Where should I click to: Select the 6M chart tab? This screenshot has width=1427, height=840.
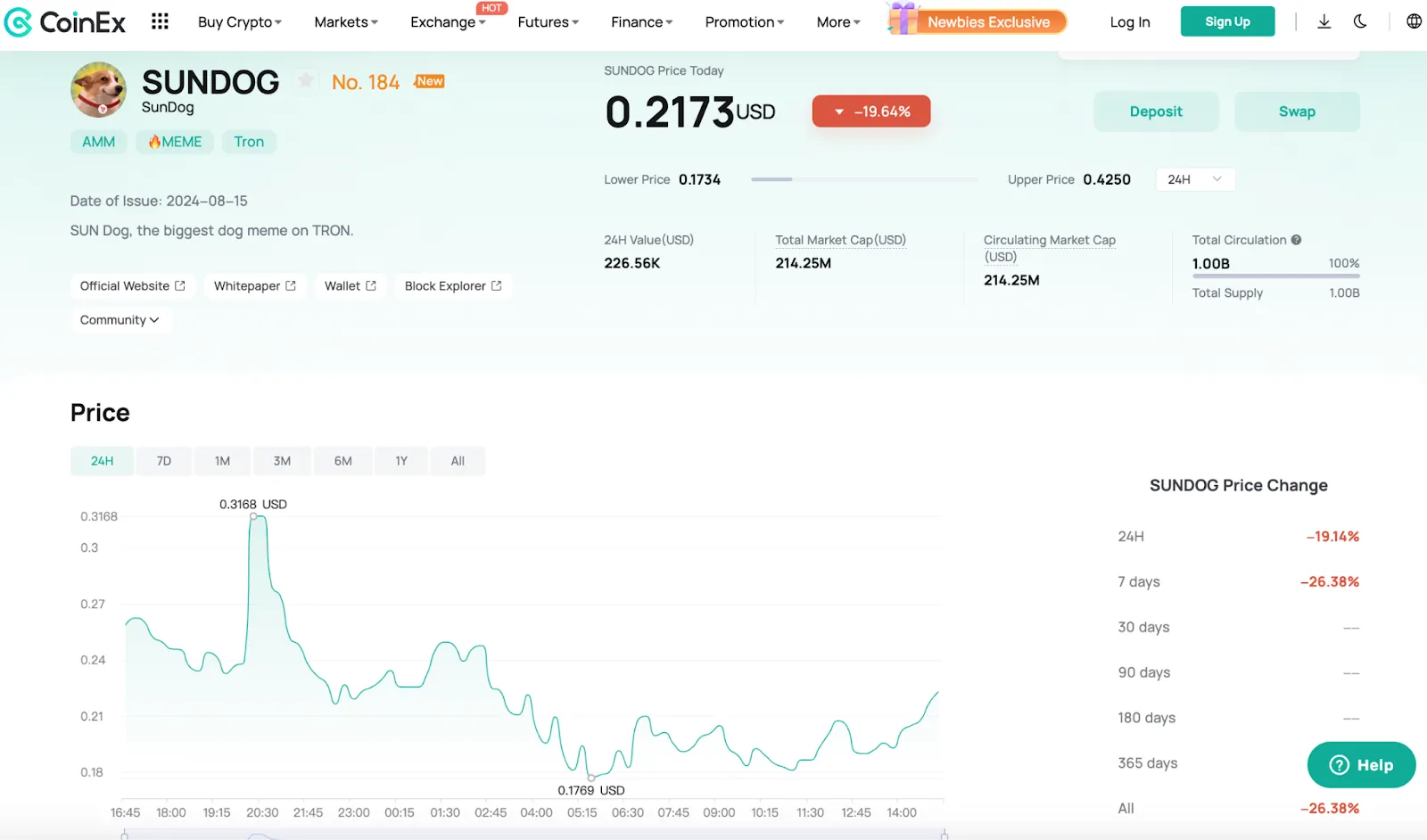pos(343,461)
